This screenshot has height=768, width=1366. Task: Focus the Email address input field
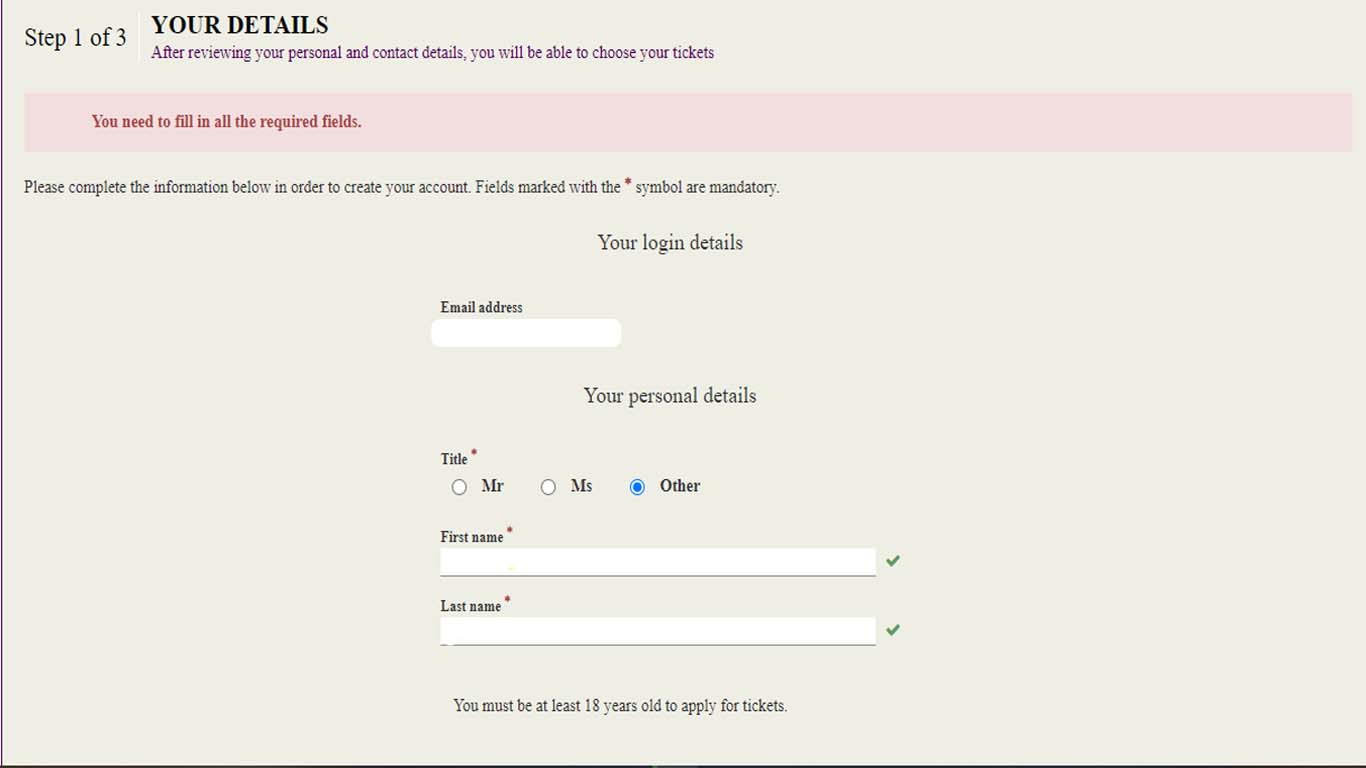[526, 334]
